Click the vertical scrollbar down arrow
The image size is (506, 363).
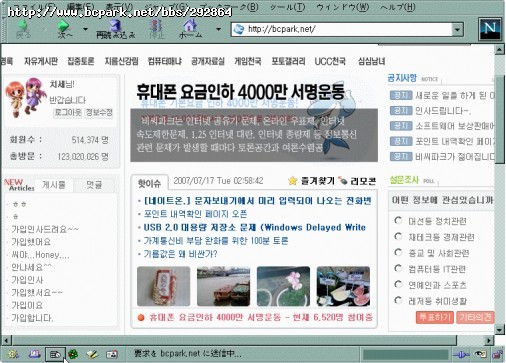[x=499, y=330]
